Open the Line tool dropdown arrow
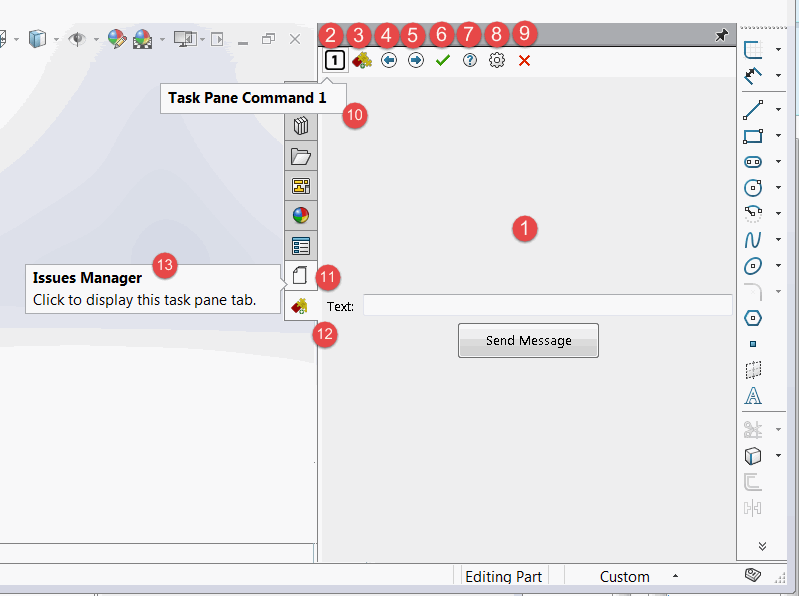This screenshot has height=596, width=799. pos(778,110)
